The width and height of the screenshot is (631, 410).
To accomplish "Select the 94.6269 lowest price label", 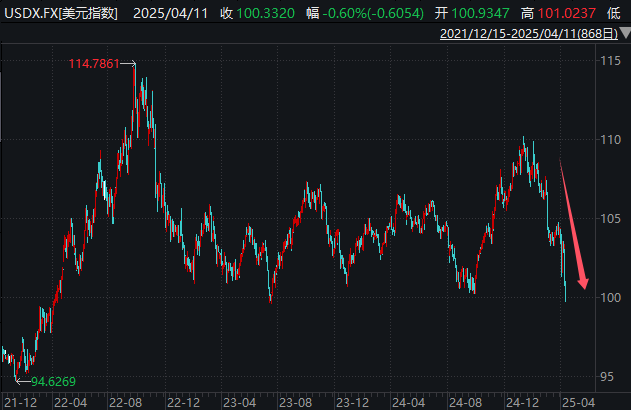I will (x=55, y=381).
